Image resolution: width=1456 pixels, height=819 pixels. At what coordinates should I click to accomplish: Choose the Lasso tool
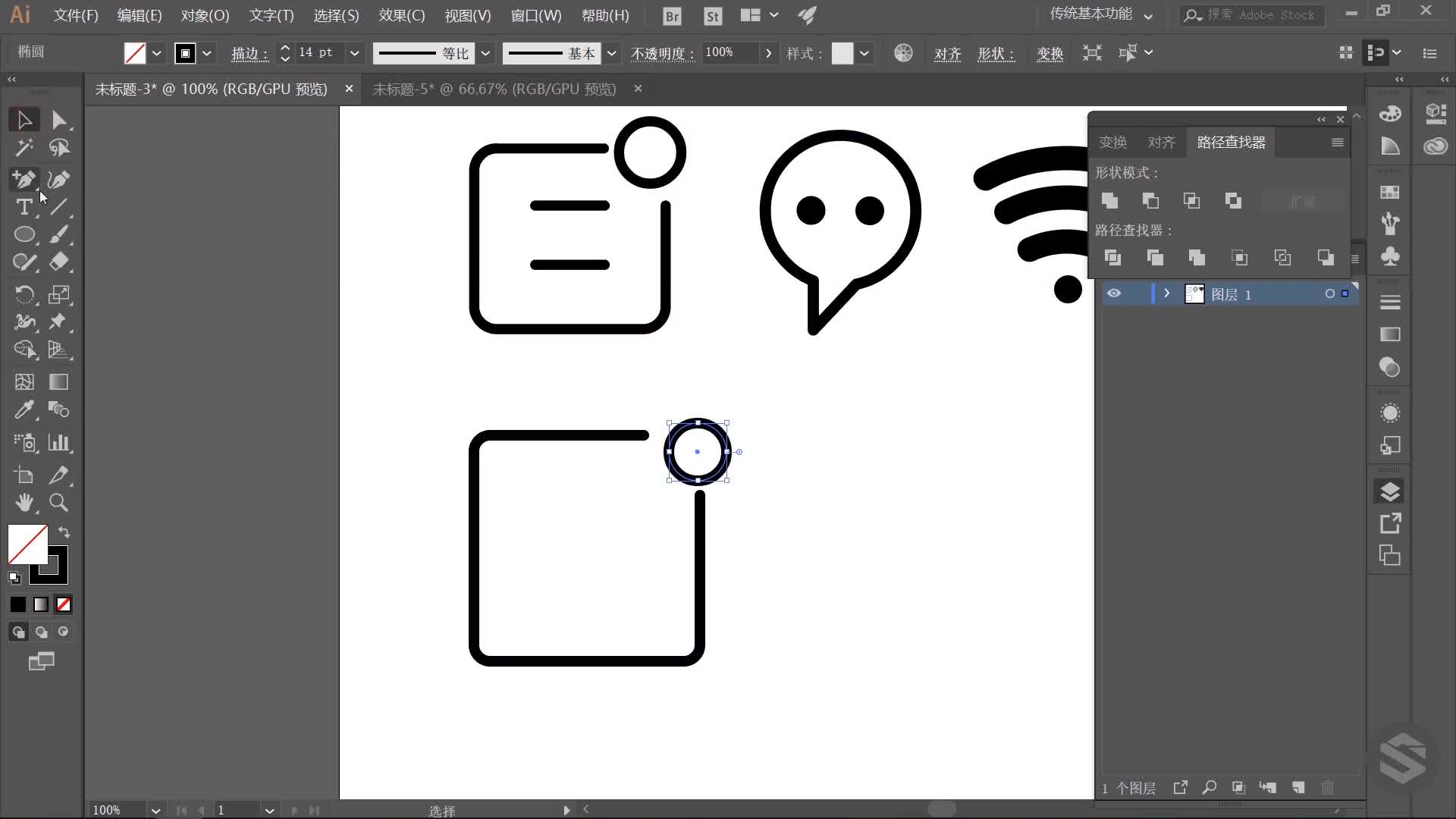pyautogui.click(x=58, y=148)
